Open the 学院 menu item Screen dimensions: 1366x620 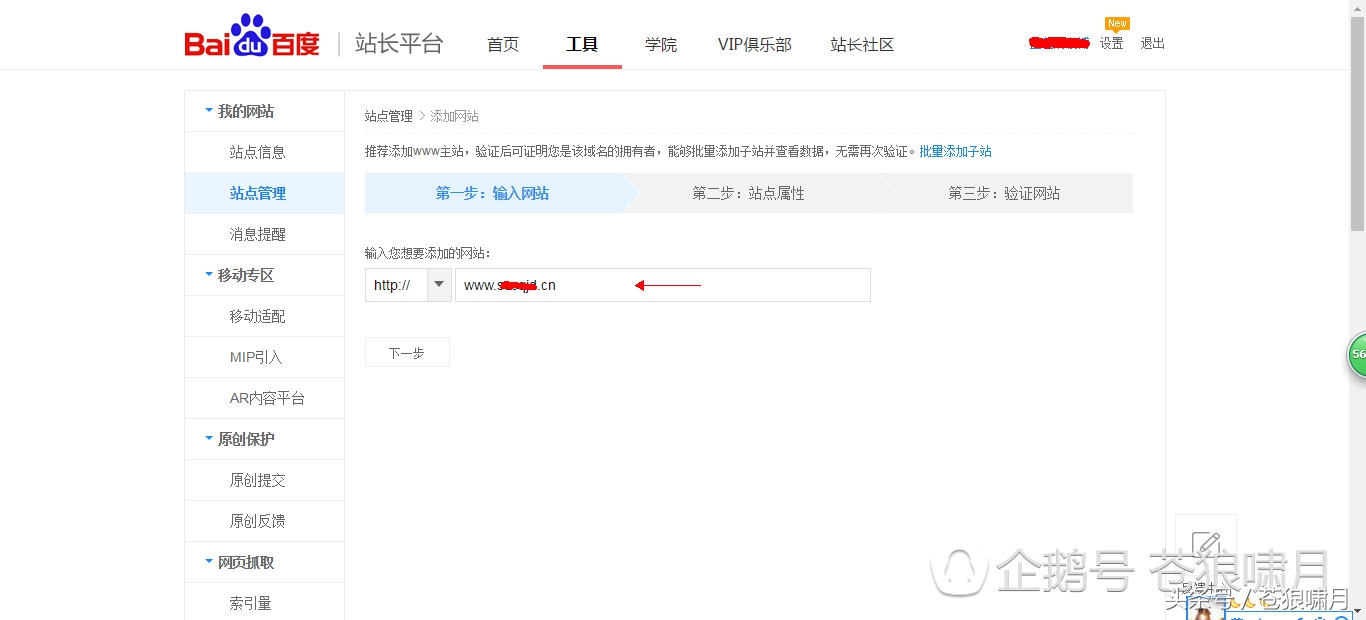[660, 44]
